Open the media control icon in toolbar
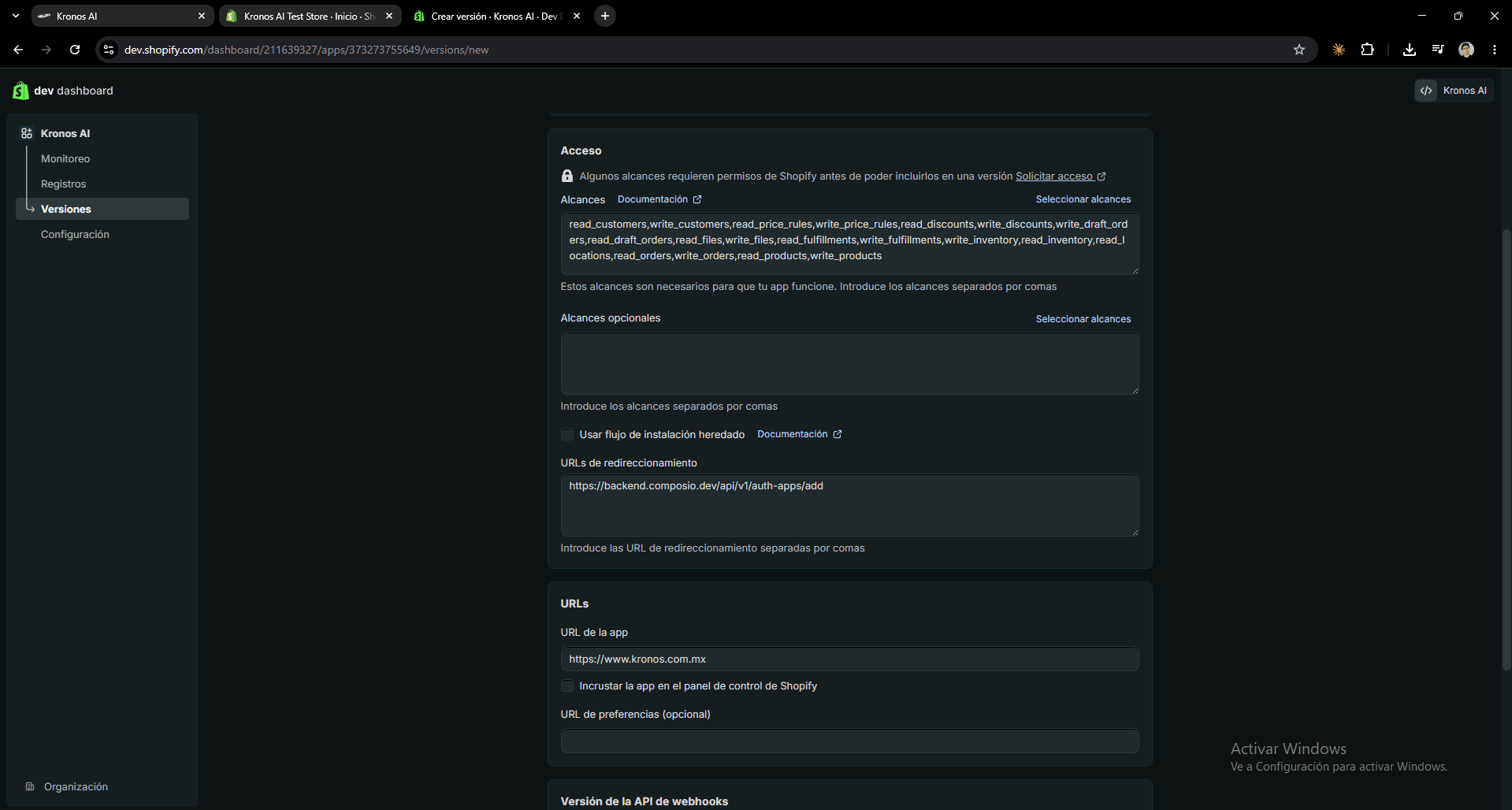Screen dimensions: 1512x810 coord(1438,50)
